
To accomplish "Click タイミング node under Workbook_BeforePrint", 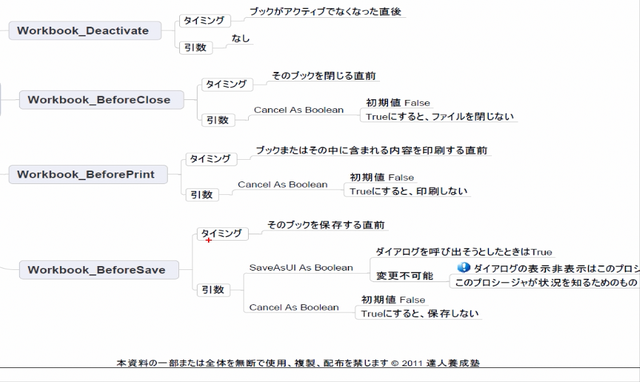I will point(211,159).
